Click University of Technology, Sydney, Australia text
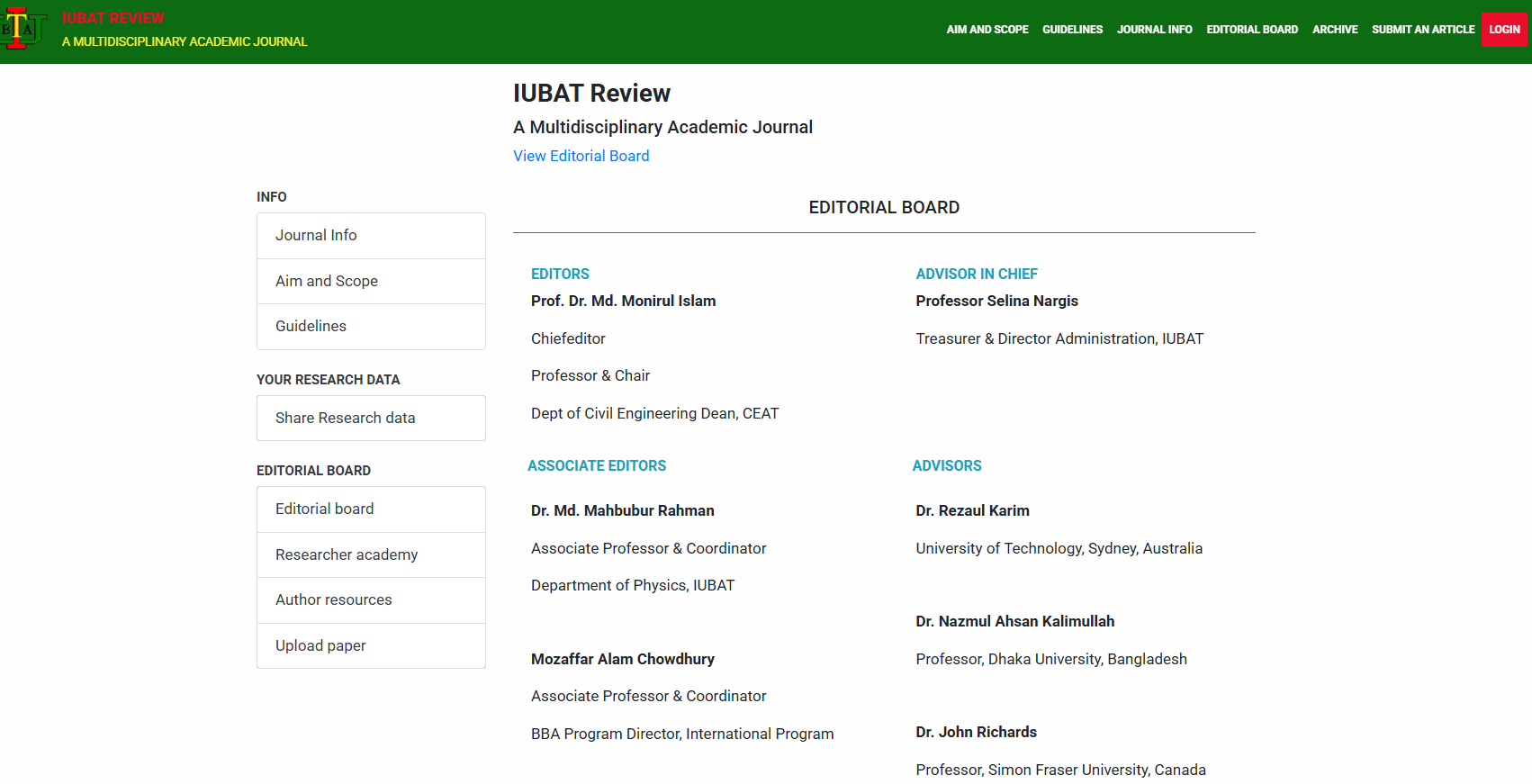Image resolution: width=1532 pixels, height=784 pixels. coord(1059,548)
